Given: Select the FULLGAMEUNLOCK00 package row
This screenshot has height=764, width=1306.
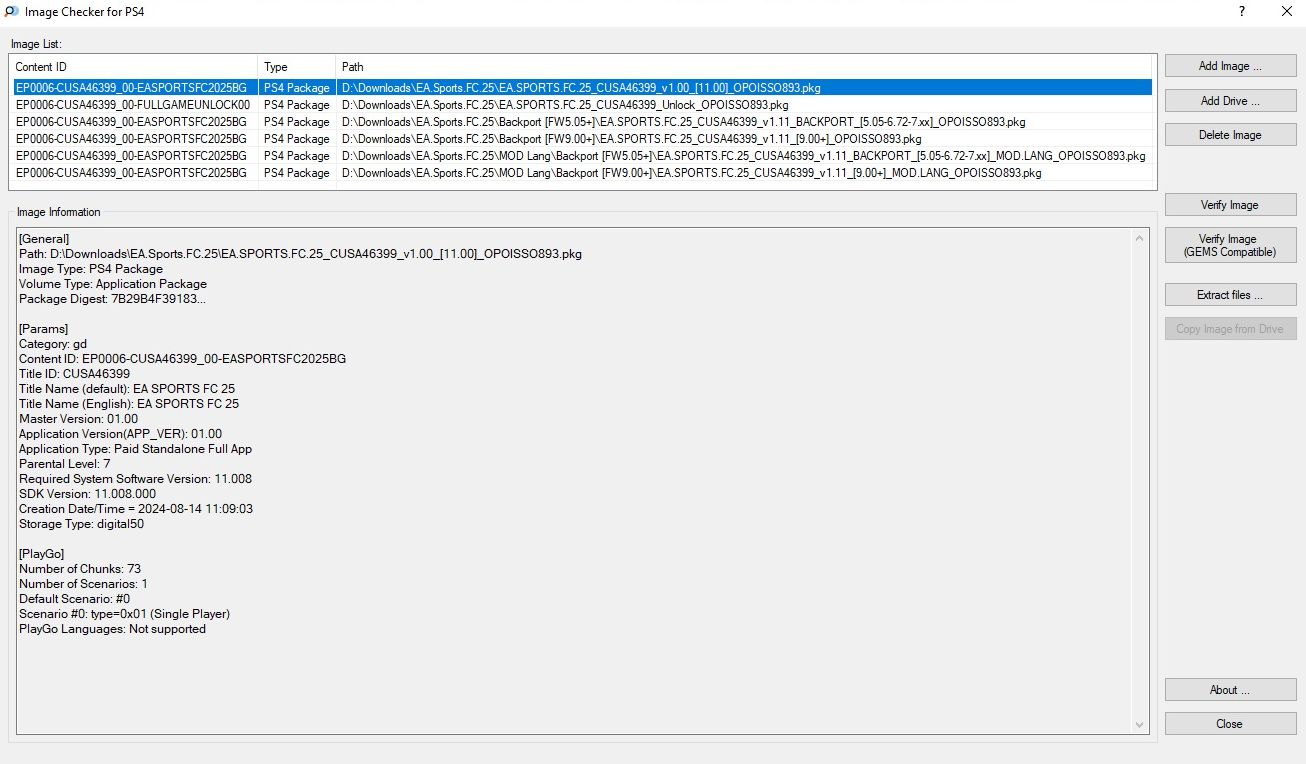Looking at the screenshot, I should pyautogui.click(x=581, y=105).
